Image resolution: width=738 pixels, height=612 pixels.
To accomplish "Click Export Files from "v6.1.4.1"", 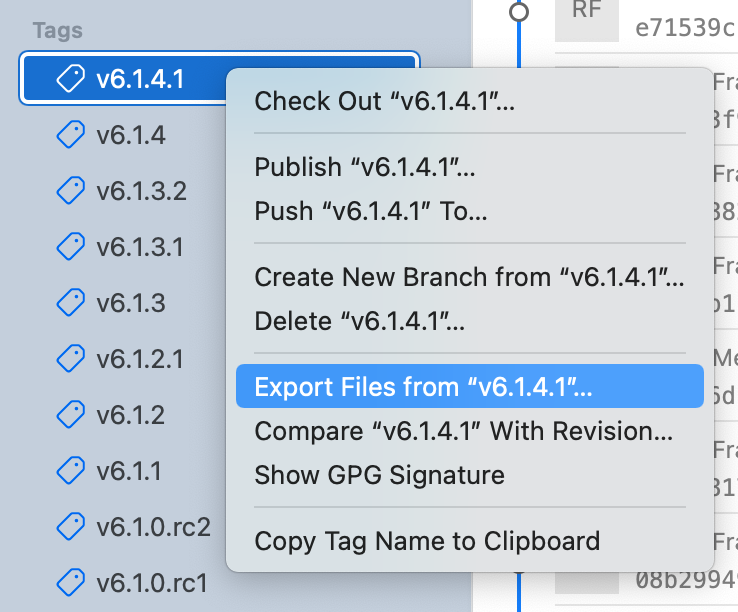I will pyautogui.click(x=423, y=386).
